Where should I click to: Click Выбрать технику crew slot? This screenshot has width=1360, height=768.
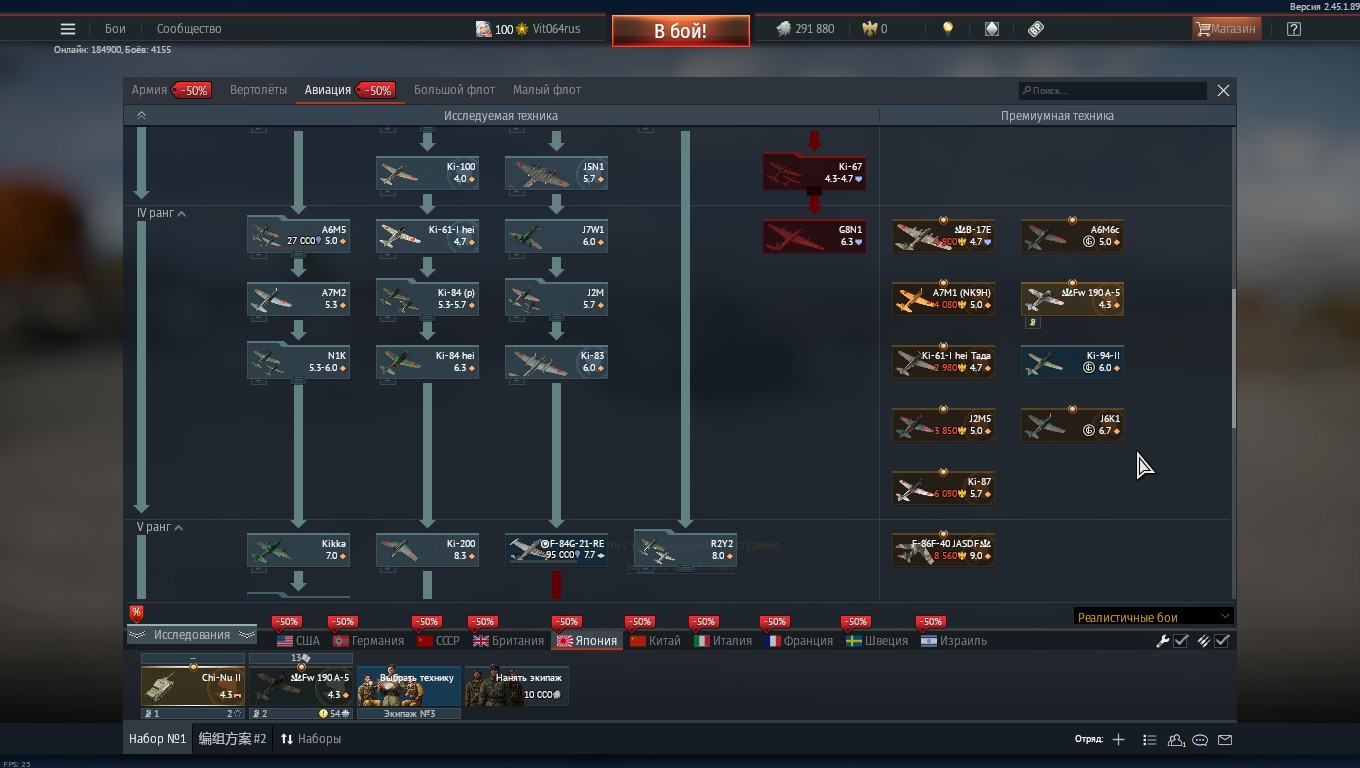[409, 686]
